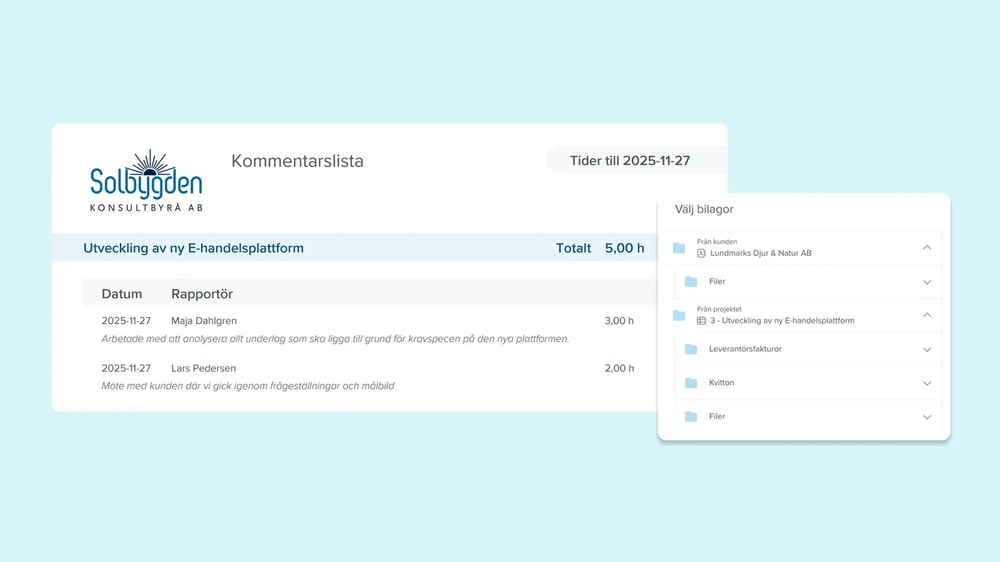
Task: Click the folder icon beside Leverantörsfakturor
Action: [691, 349]
